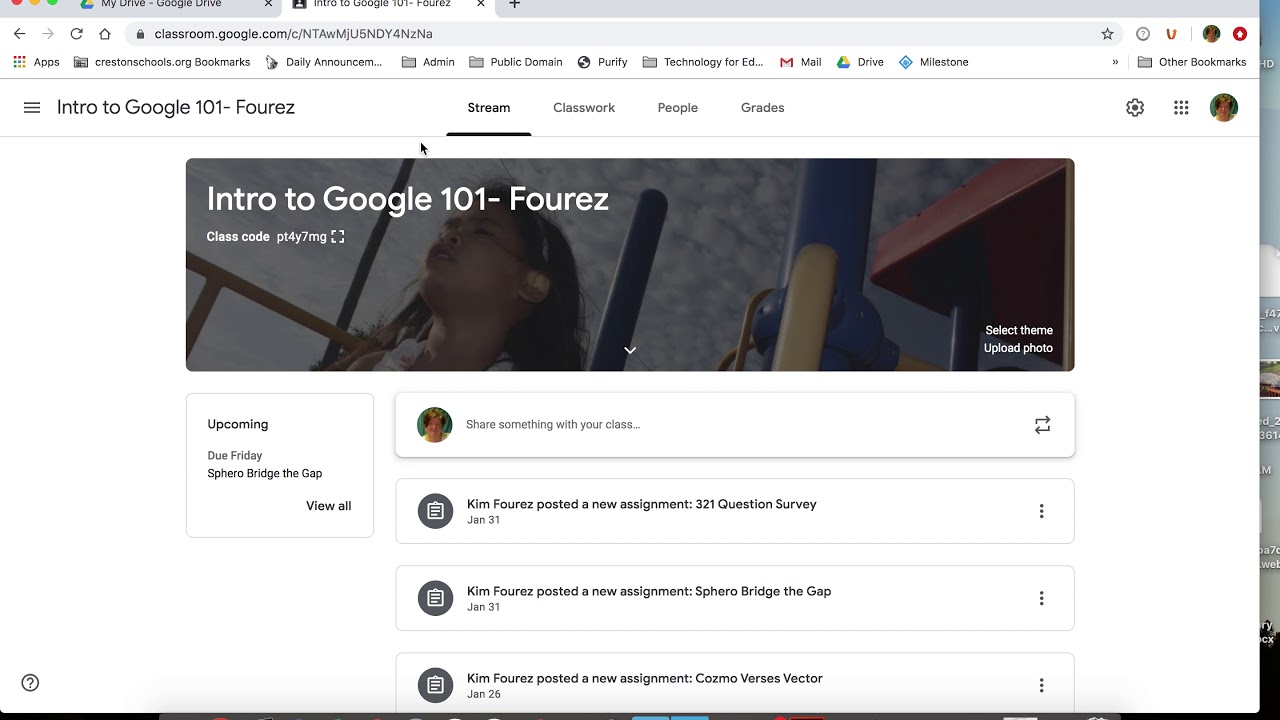This screenshot has height=720, width=1280.
Task: Click assignment icon of Sphero Bridge post
Action: [x=435, y=598]
